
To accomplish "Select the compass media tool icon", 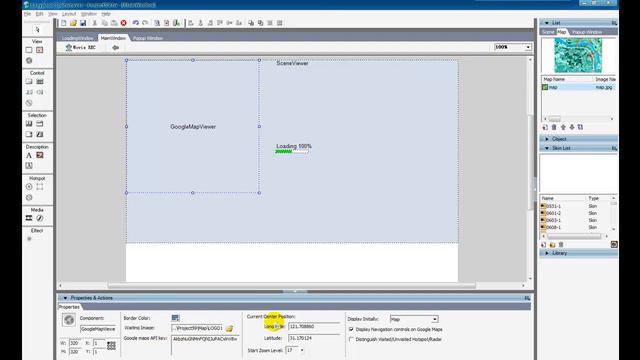I will pos(40,218).
